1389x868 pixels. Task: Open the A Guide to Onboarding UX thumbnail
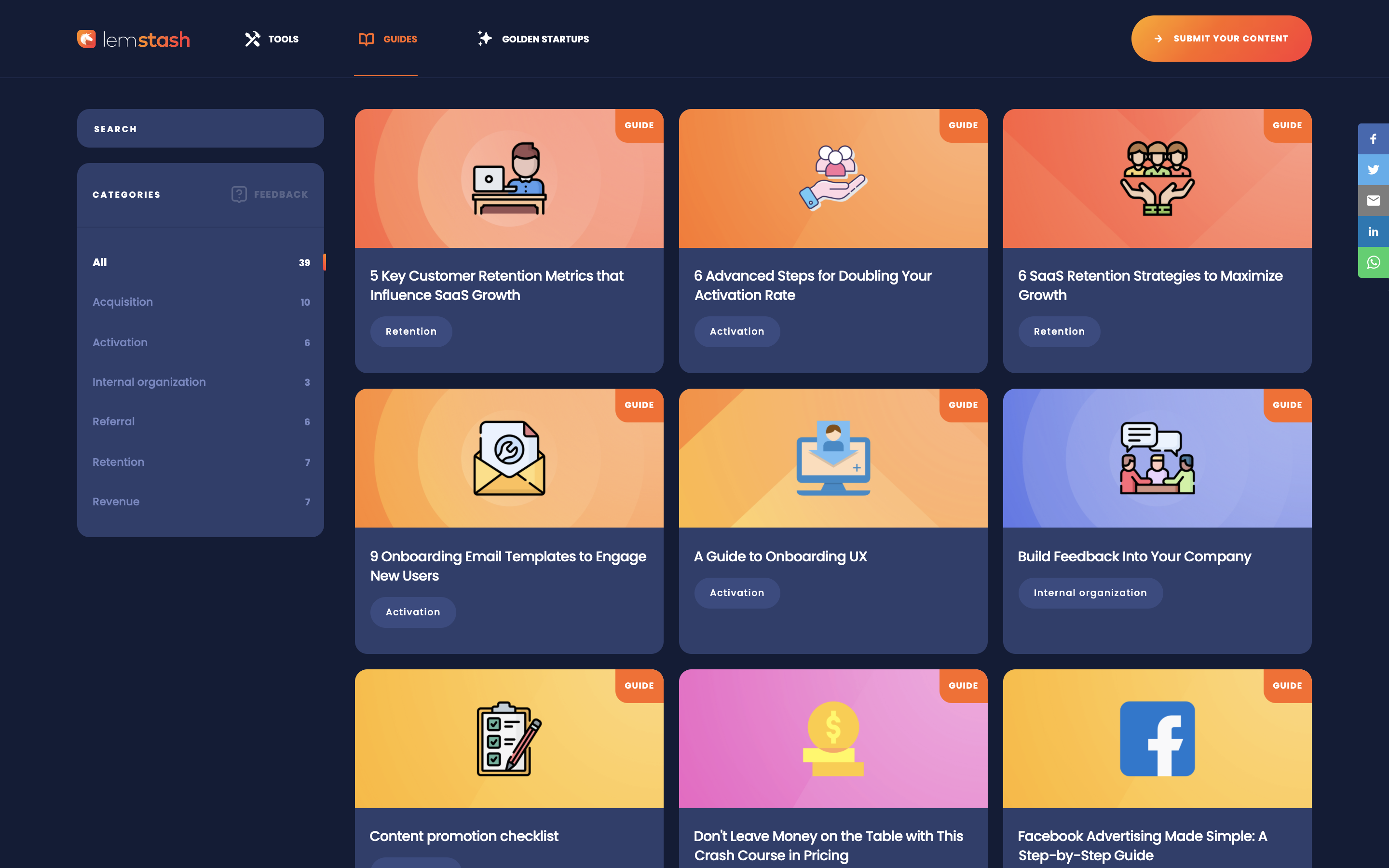(x=833, y=458)
